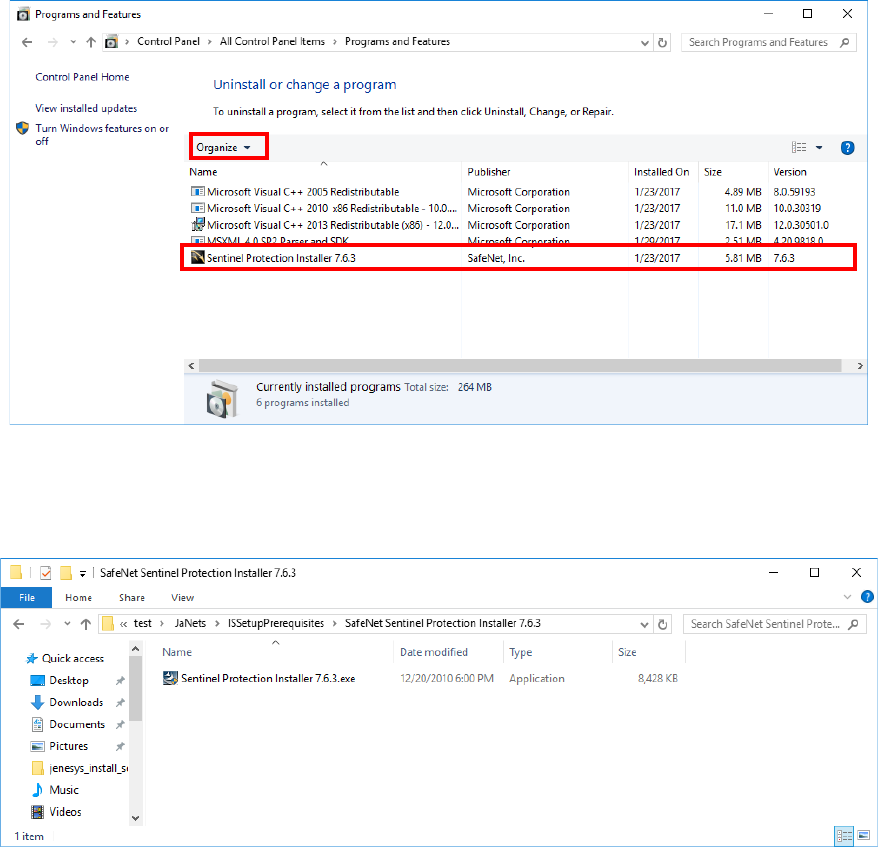Click horizontal scrollbar left arrow in program list

point(192,366)
